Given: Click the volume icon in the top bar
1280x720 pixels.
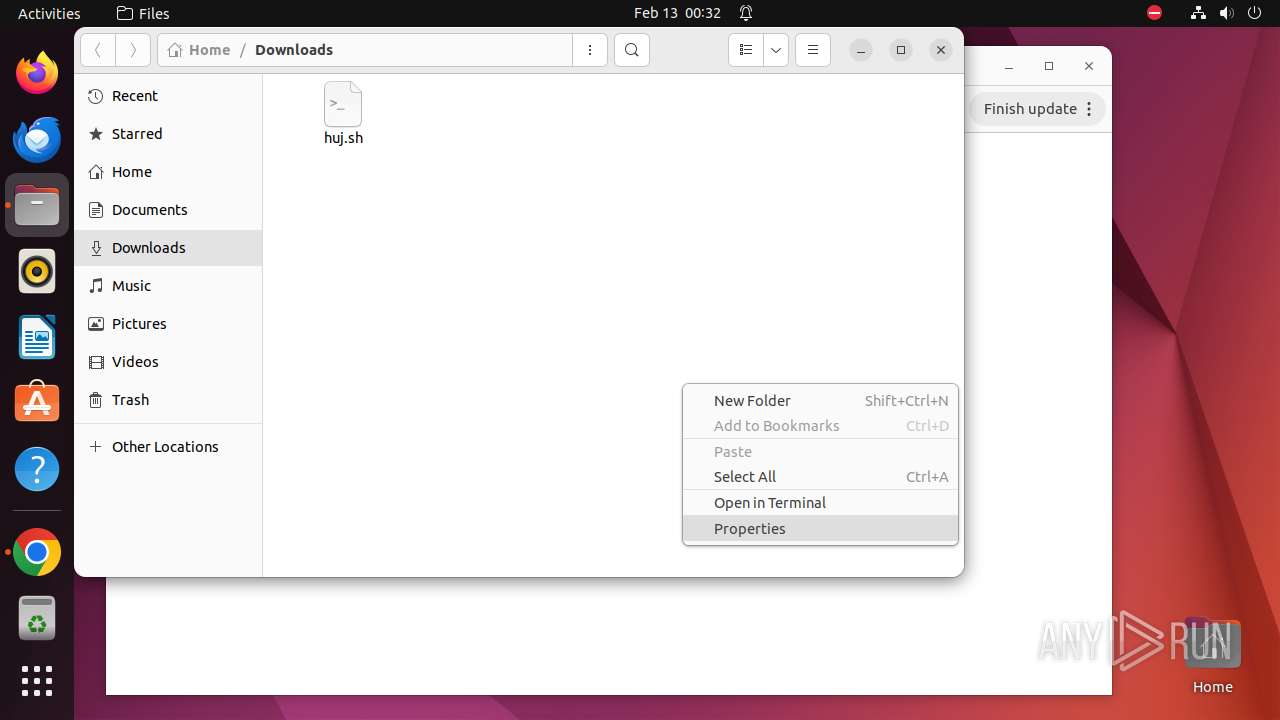Looking at the screenshot, I should click(x=1226, y=13).
